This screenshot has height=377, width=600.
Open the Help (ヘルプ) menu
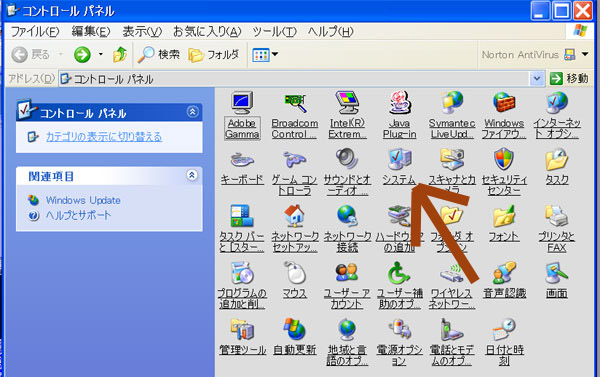coord(331,31)
